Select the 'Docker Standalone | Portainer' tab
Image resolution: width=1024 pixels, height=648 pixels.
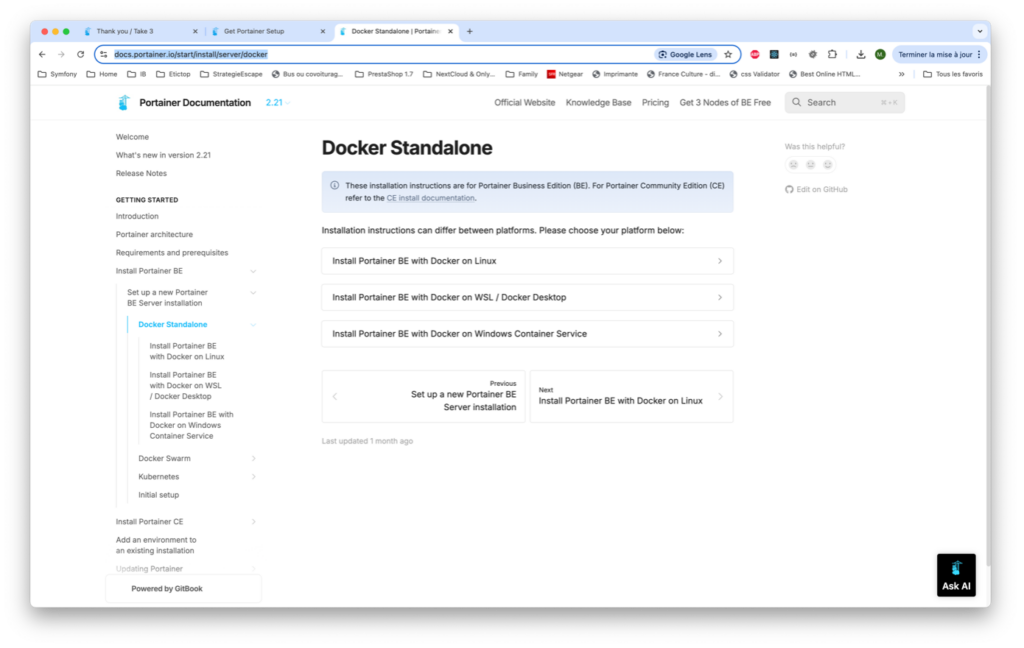click(x=396, y=31)
